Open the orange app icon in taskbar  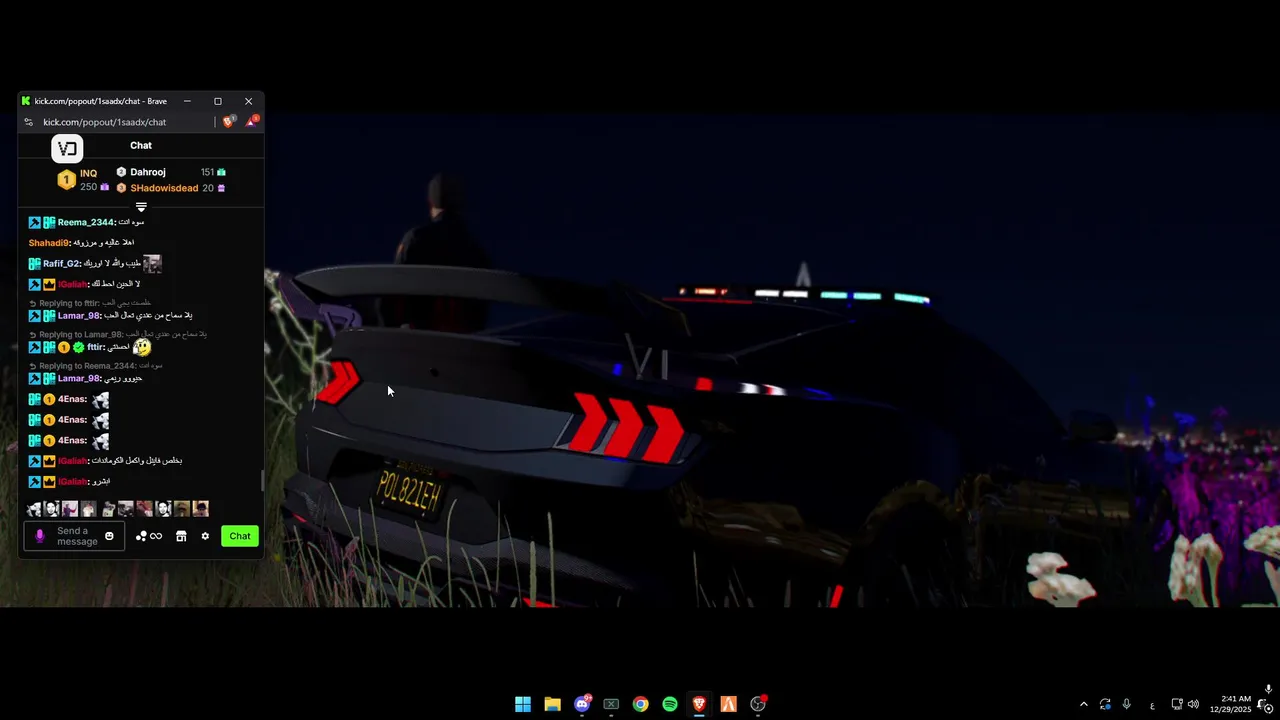pyautogui.click(x=729, y=704)
